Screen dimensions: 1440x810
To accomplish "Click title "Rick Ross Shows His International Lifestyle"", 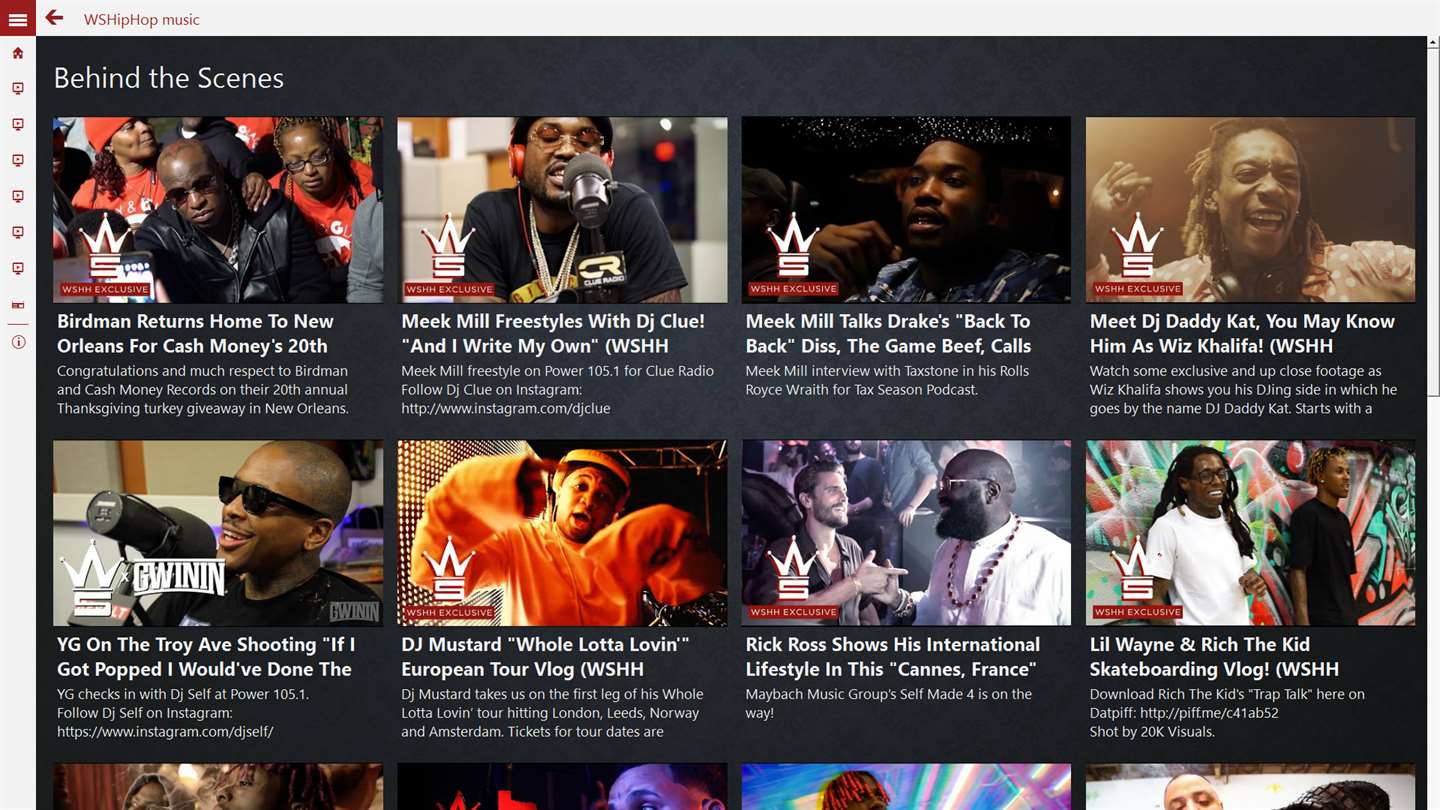I will click(x=893, y=657).
